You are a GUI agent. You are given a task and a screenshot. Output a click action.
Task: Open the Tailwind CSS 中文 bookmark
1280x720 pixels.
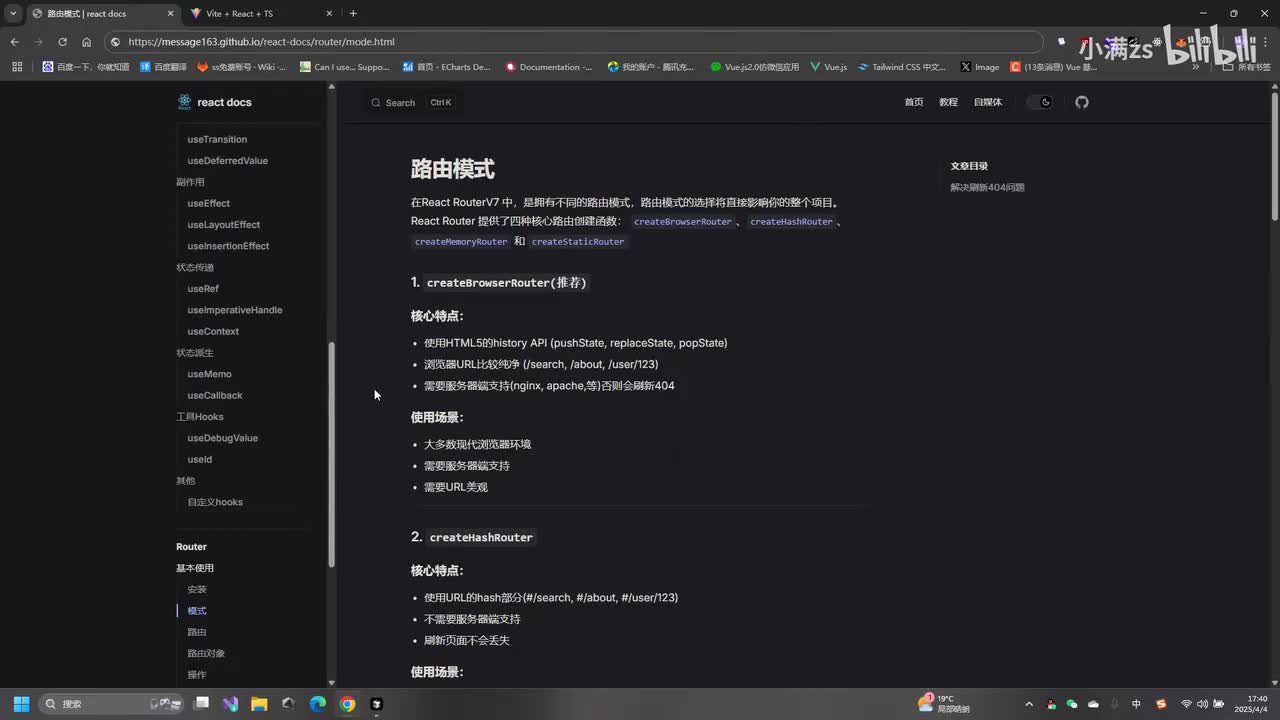(902, 67)
